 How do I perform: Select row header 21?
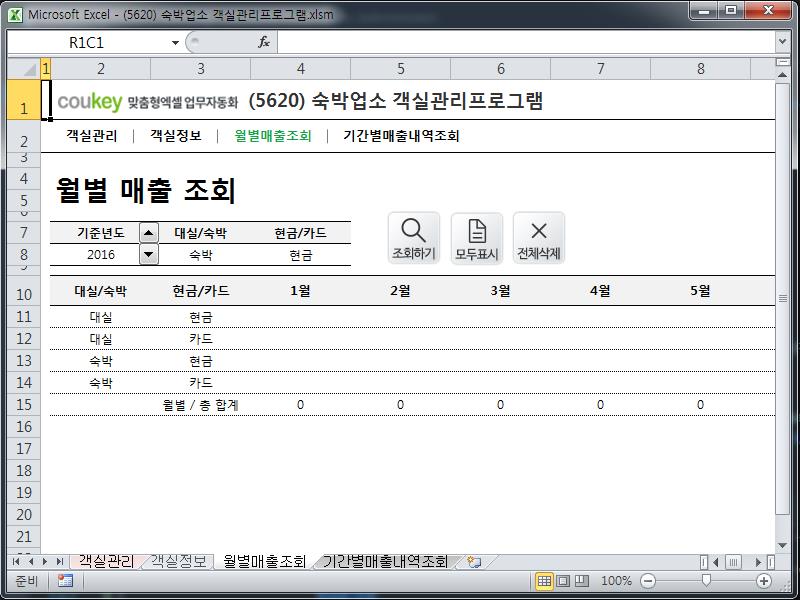click(24, 536)
